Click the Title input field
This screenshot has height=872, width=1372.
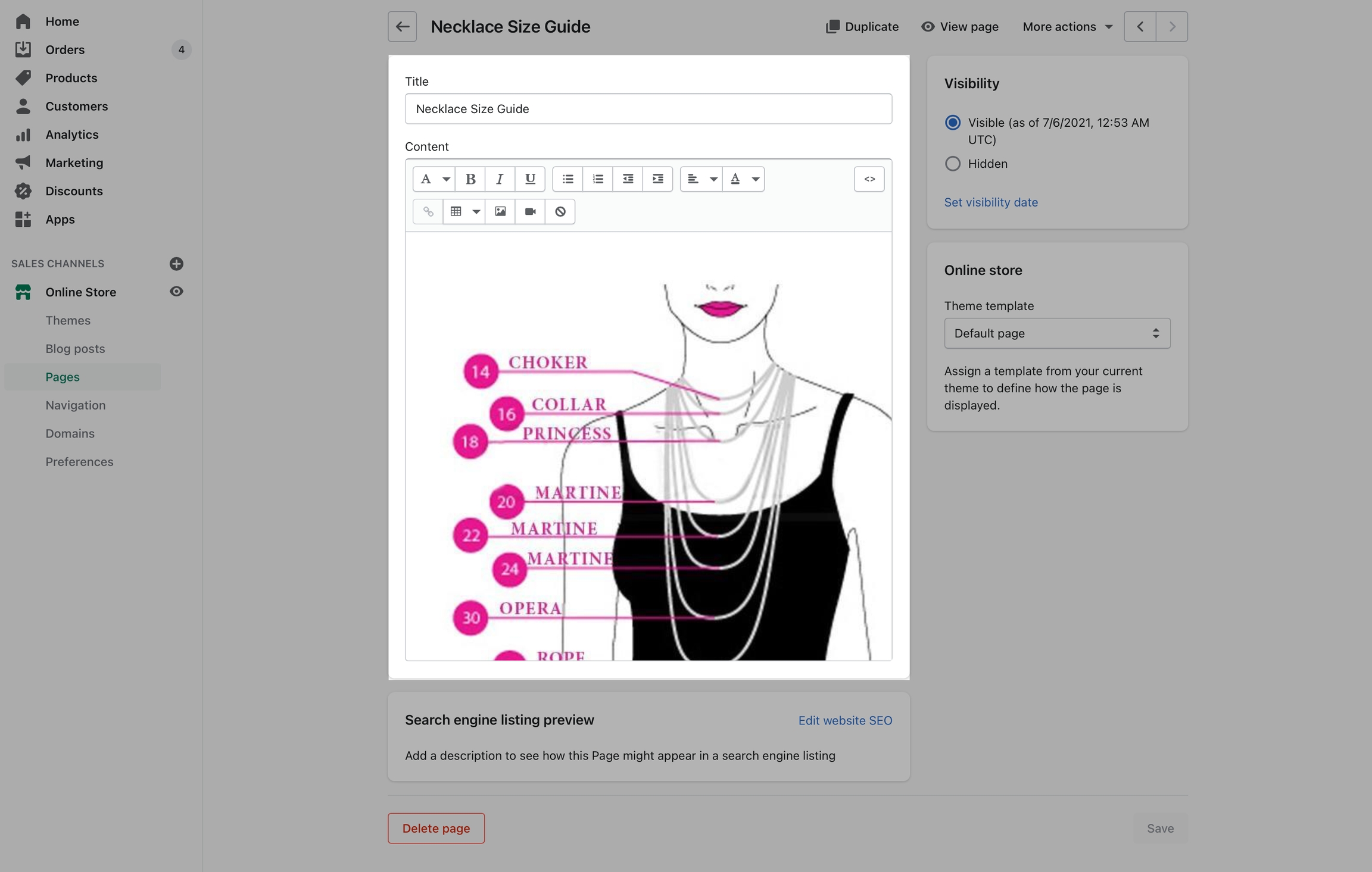[x=648, y=109]
